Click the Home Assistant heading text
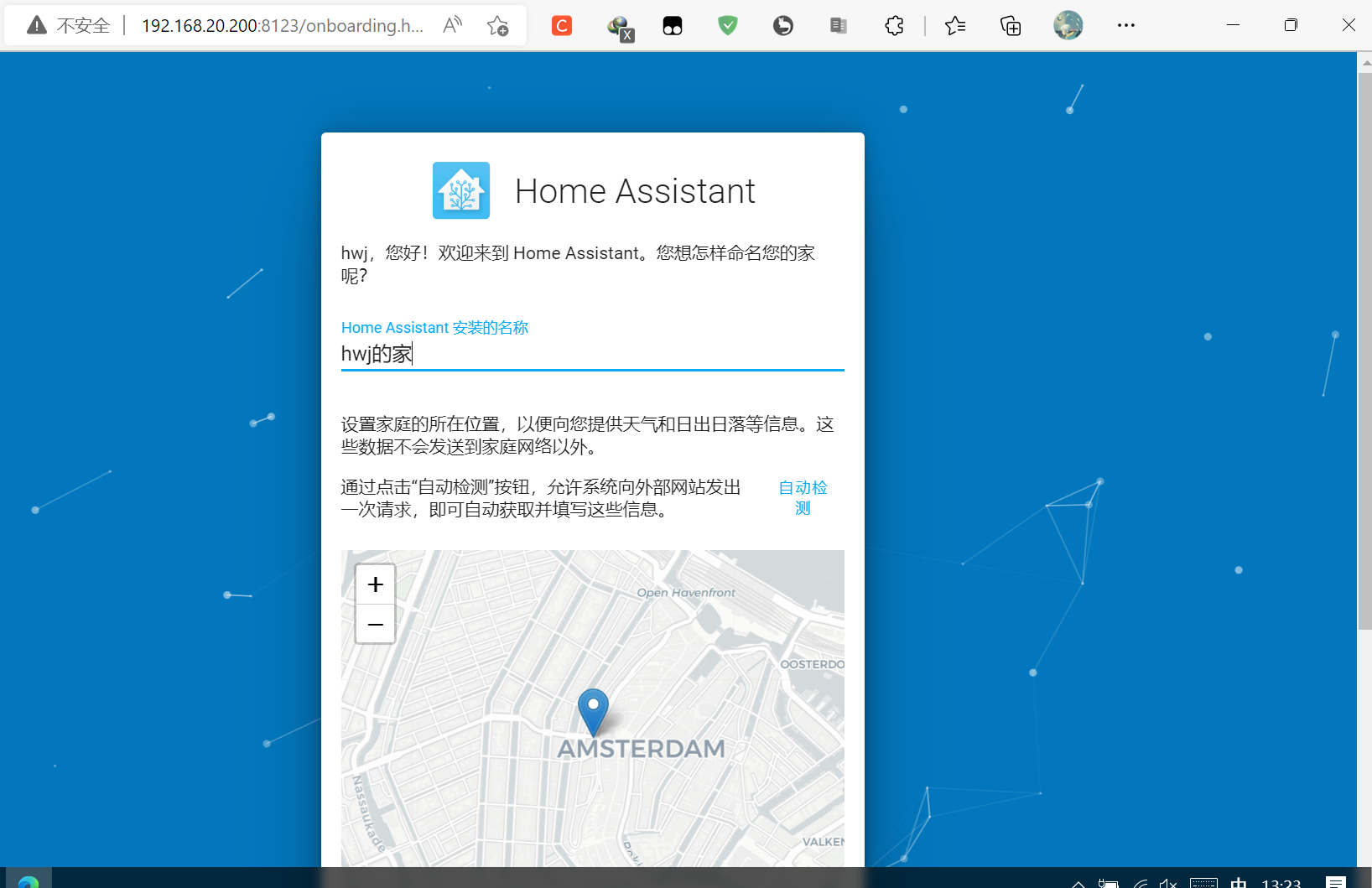 pyautogui.click(x=635, y=191)
